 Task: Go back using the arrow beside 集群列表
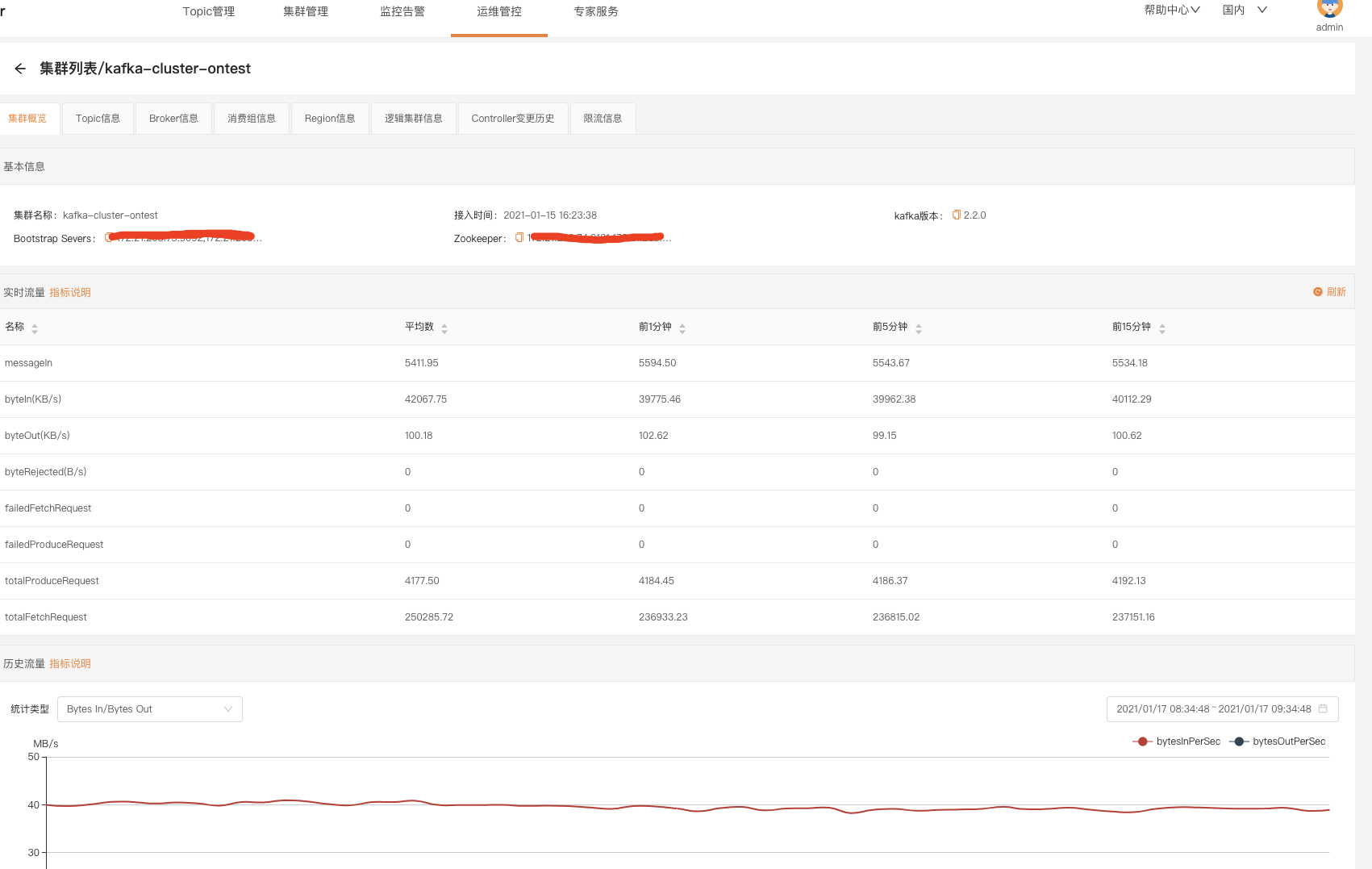pos(20,69)
